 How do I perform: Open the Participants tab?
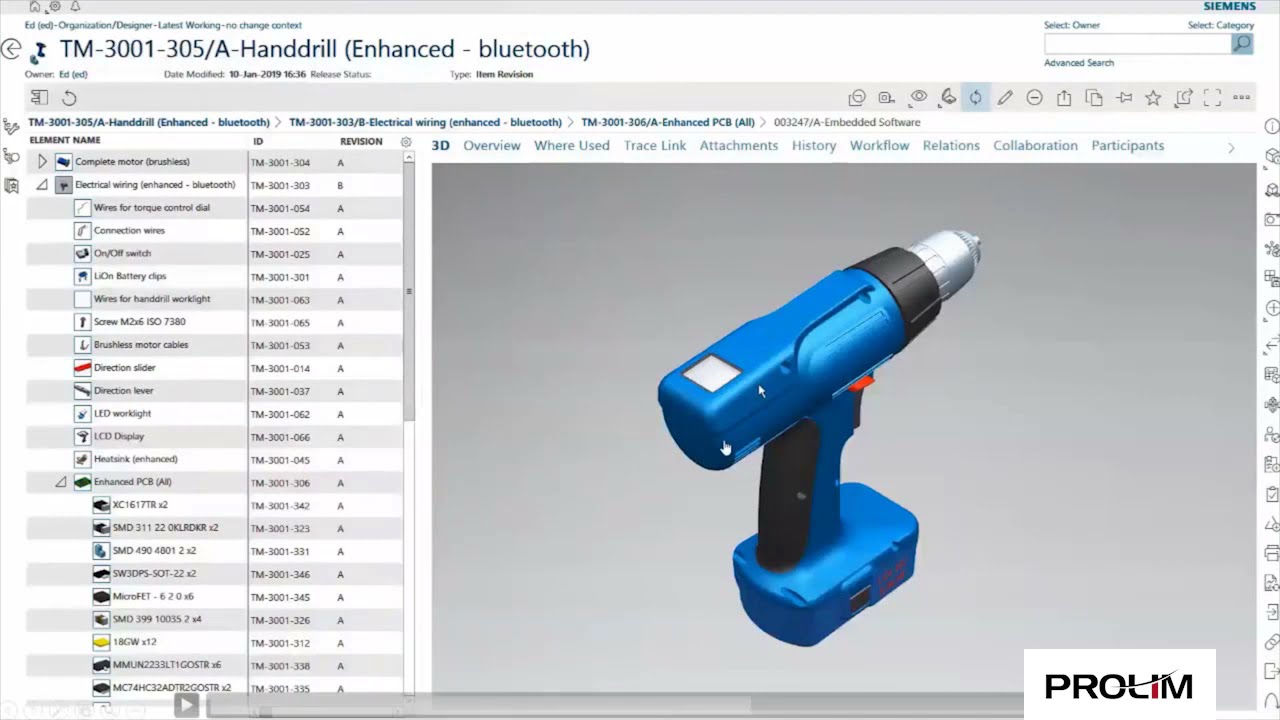pos(1128,146)
